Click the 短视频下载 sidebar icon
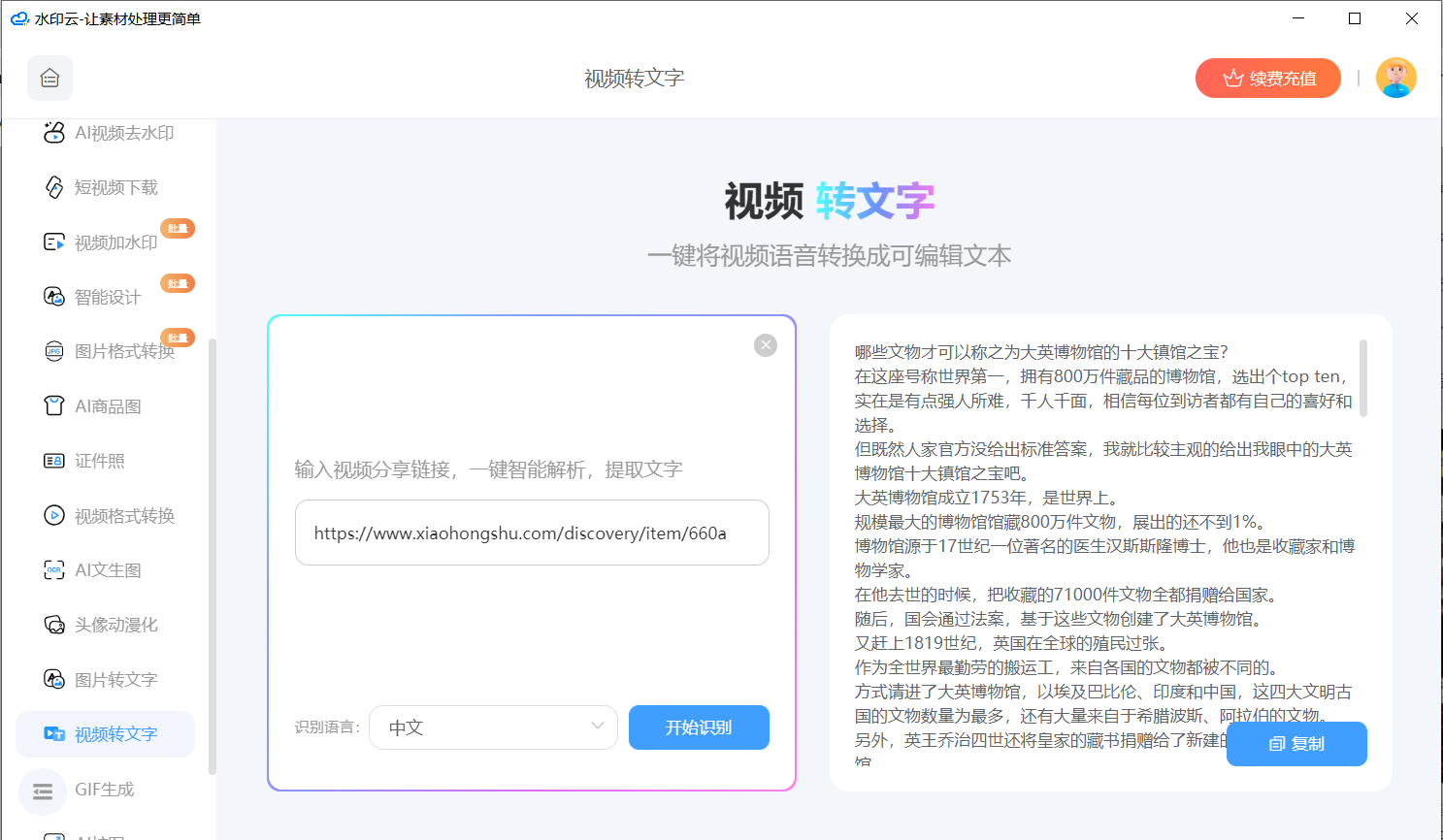The height and width of the screenshot is (840, 1443). pyautogui.click(x=54, y=187)
